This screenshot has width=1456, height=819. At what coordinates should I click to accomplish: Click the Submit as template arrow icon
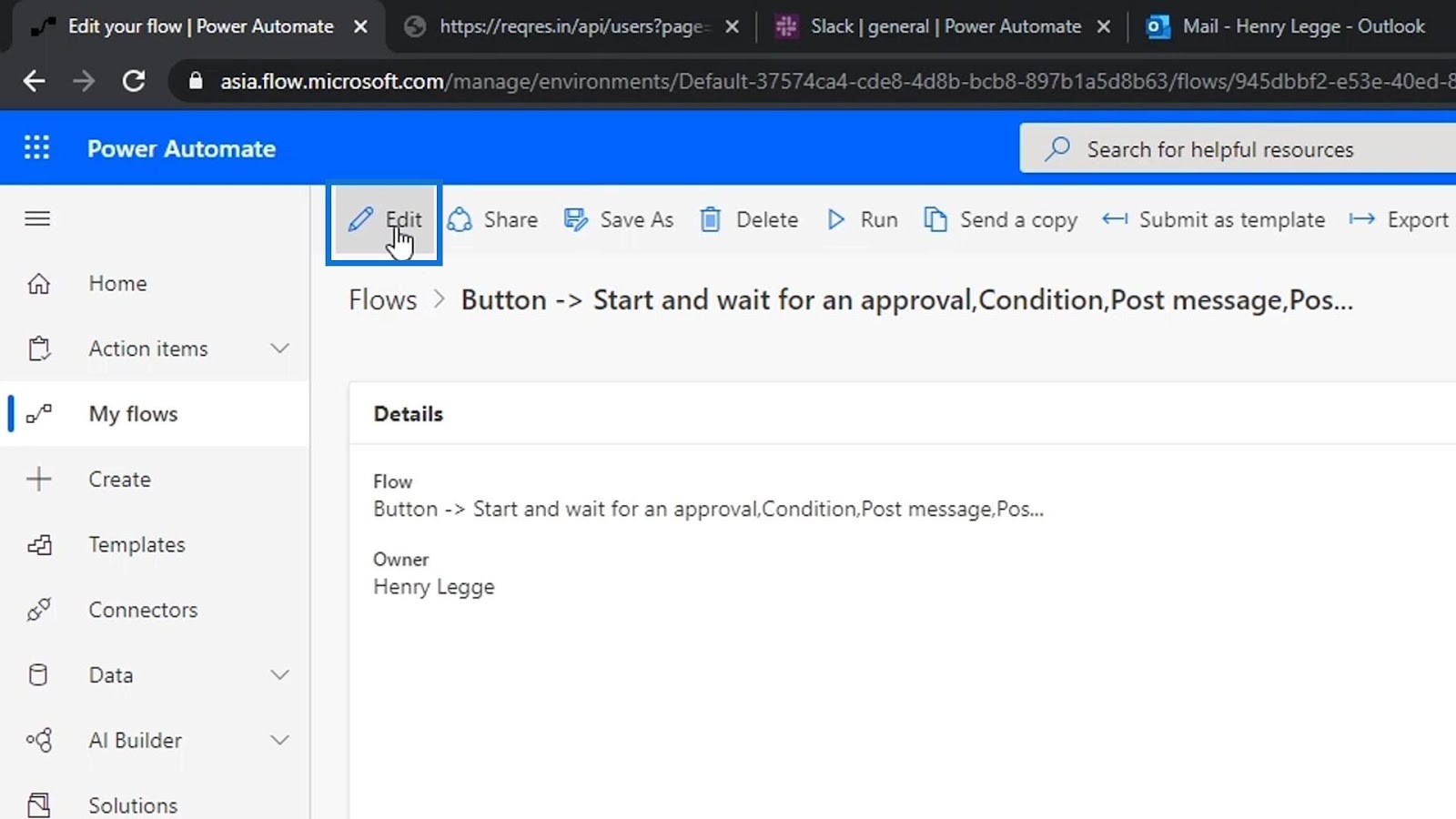[x=1115, y=219]
